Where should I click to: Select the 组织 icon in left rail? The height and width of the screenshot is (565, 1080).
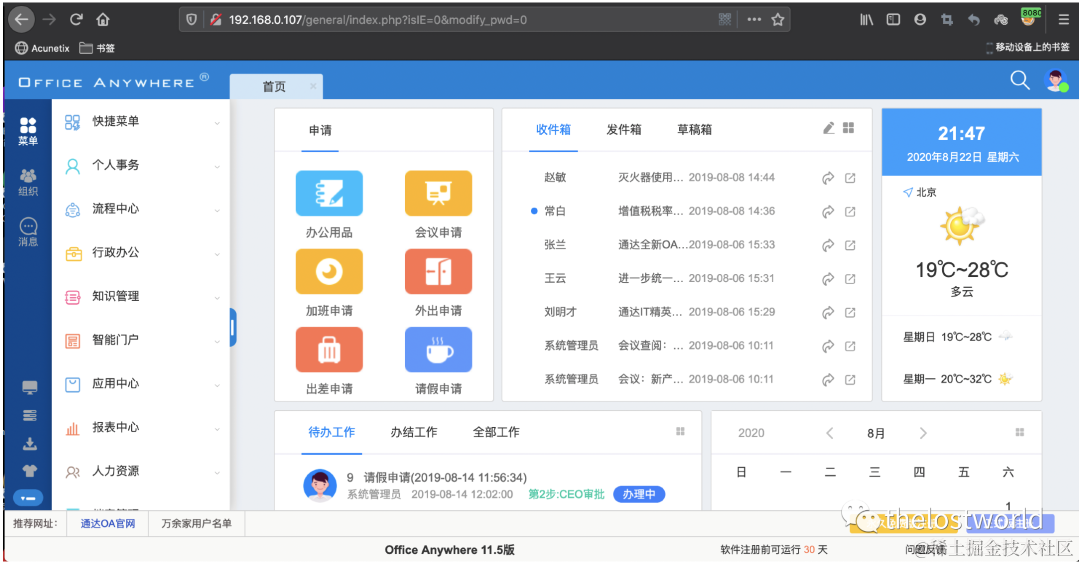[x=28, y=182]
